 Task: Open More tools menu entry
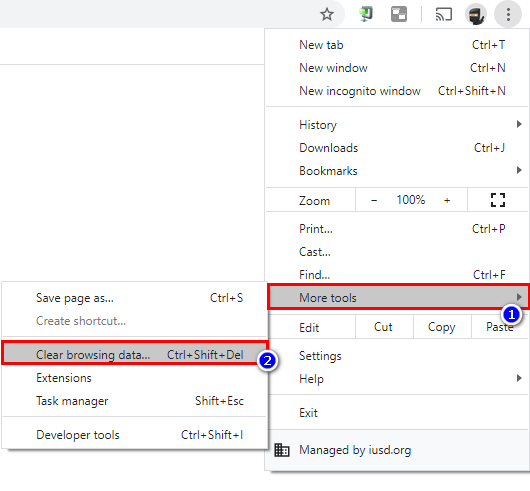point(398,297)
